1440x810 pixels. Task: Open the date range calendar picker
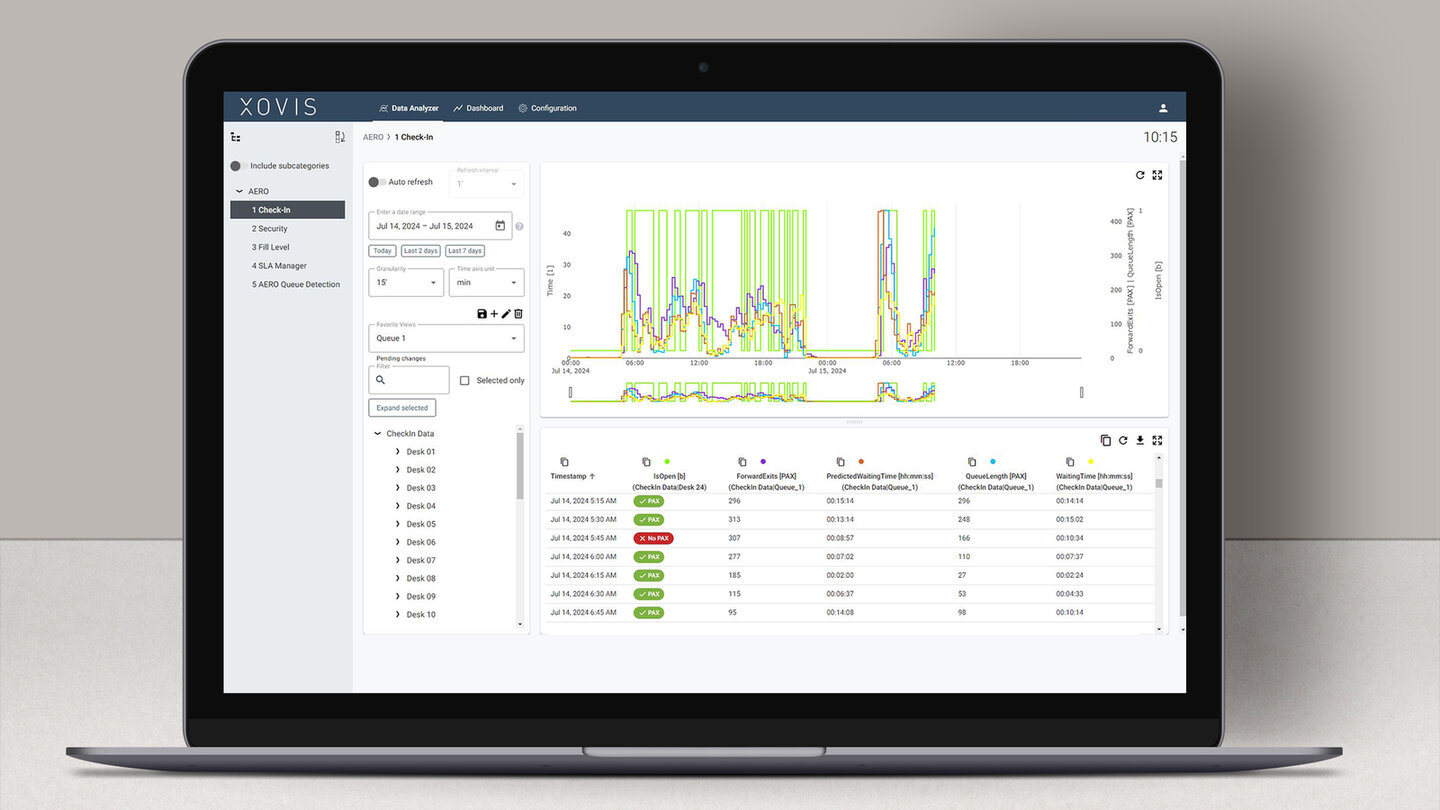(500, 226)
